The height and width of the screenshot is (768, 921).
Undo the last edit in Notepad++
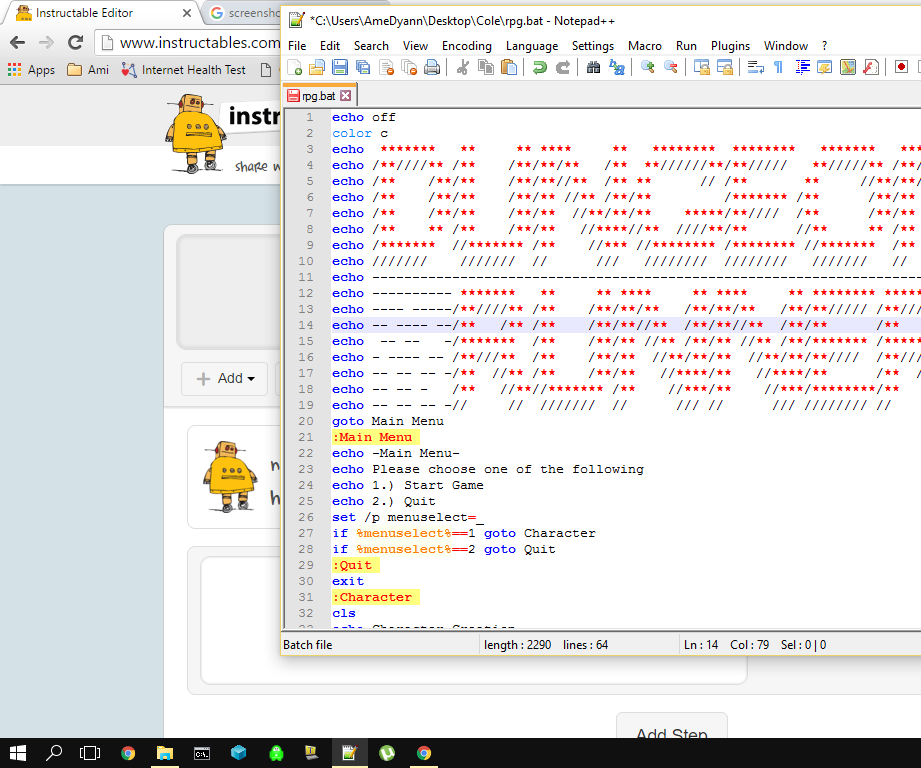click(x=539, y=68)
